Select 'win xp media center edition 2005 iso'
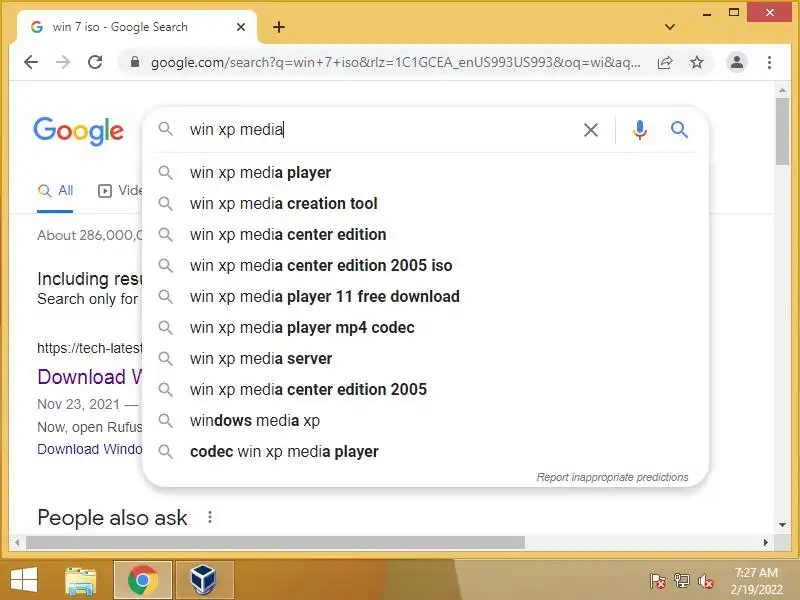Image resolution: width=800 pixels, height=600 pixels. pyautogui.click(x=426, y=265)
